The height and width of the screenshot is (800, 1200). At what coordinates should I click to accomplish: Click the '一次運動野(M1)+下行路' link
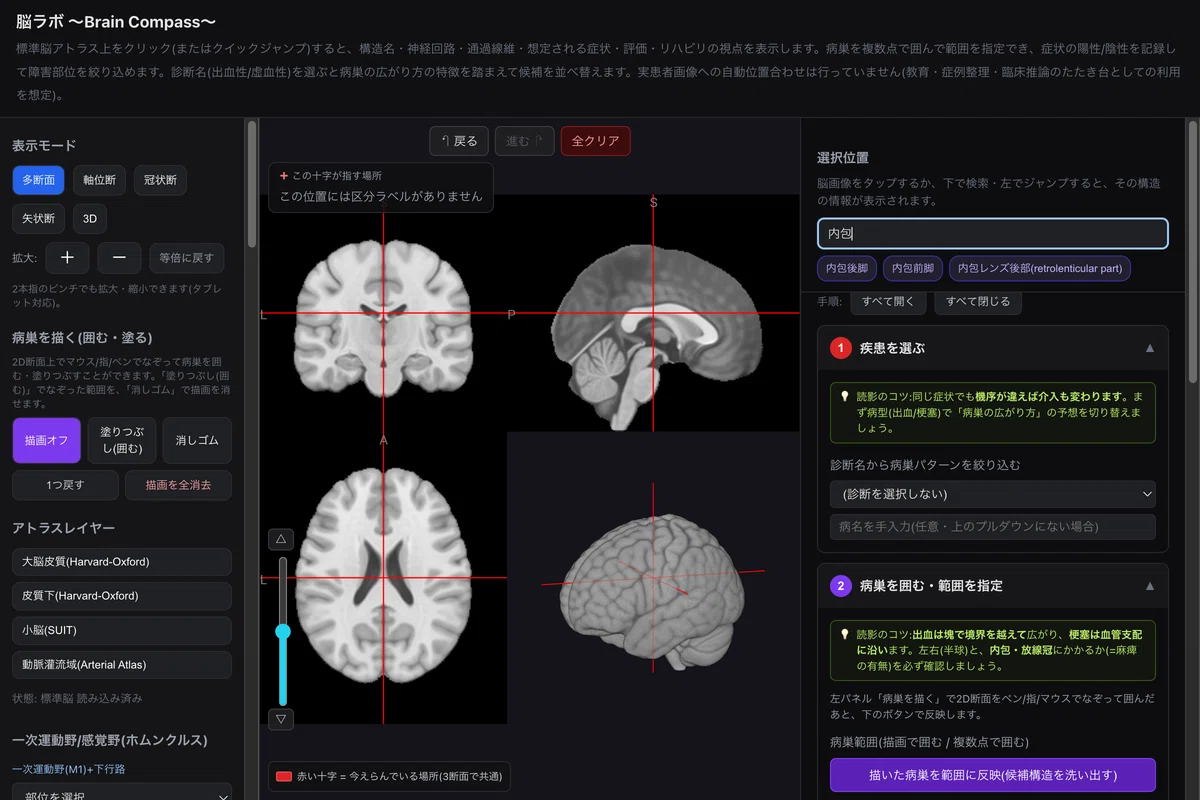click(x=69, y=768)
